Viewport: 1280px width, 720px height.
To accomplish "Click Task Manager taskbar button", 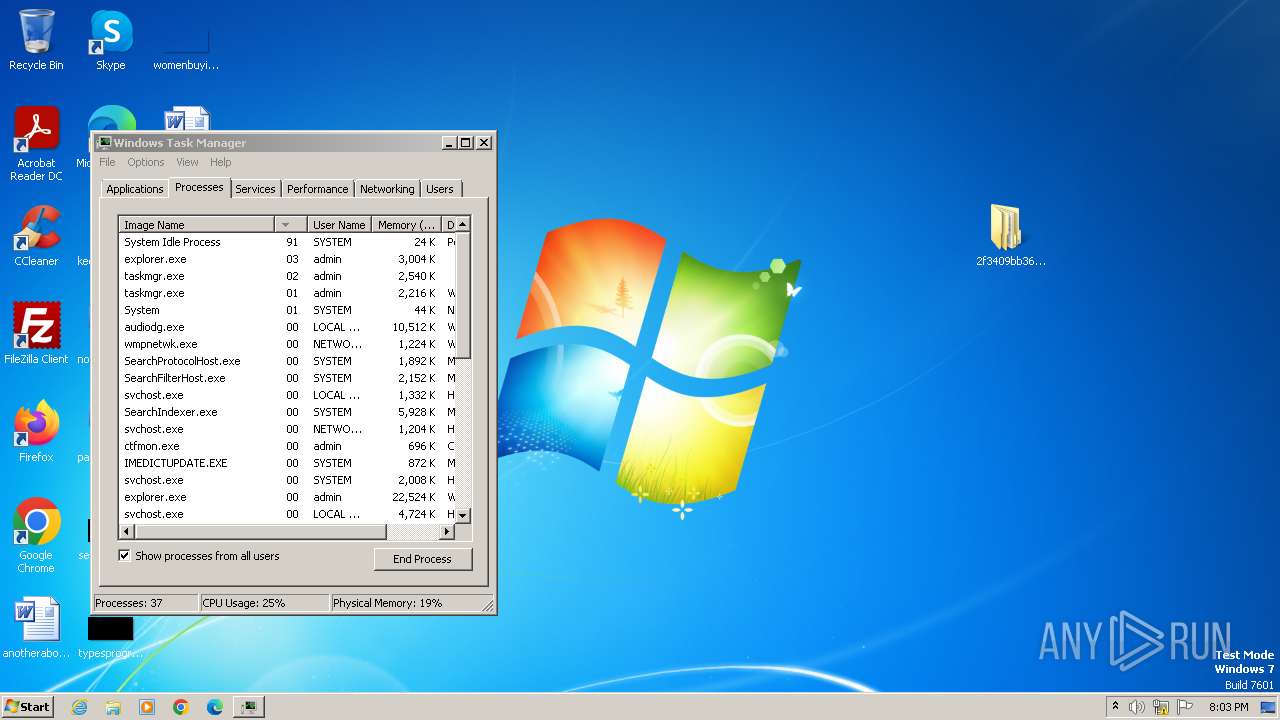I will (x=248, y=707).
